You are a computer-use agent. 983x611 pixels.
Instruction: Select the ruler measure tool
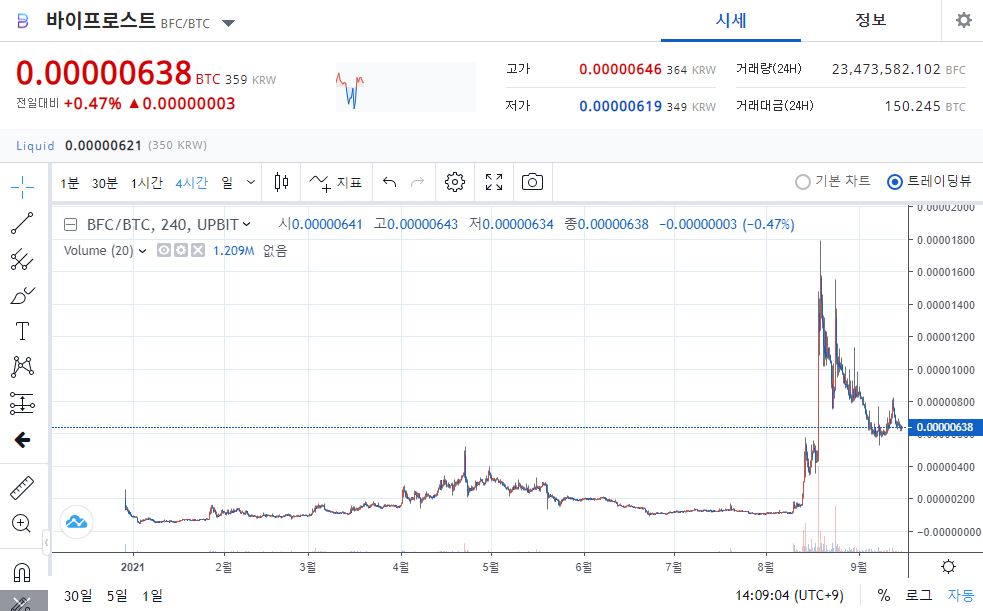coord(23,488)
